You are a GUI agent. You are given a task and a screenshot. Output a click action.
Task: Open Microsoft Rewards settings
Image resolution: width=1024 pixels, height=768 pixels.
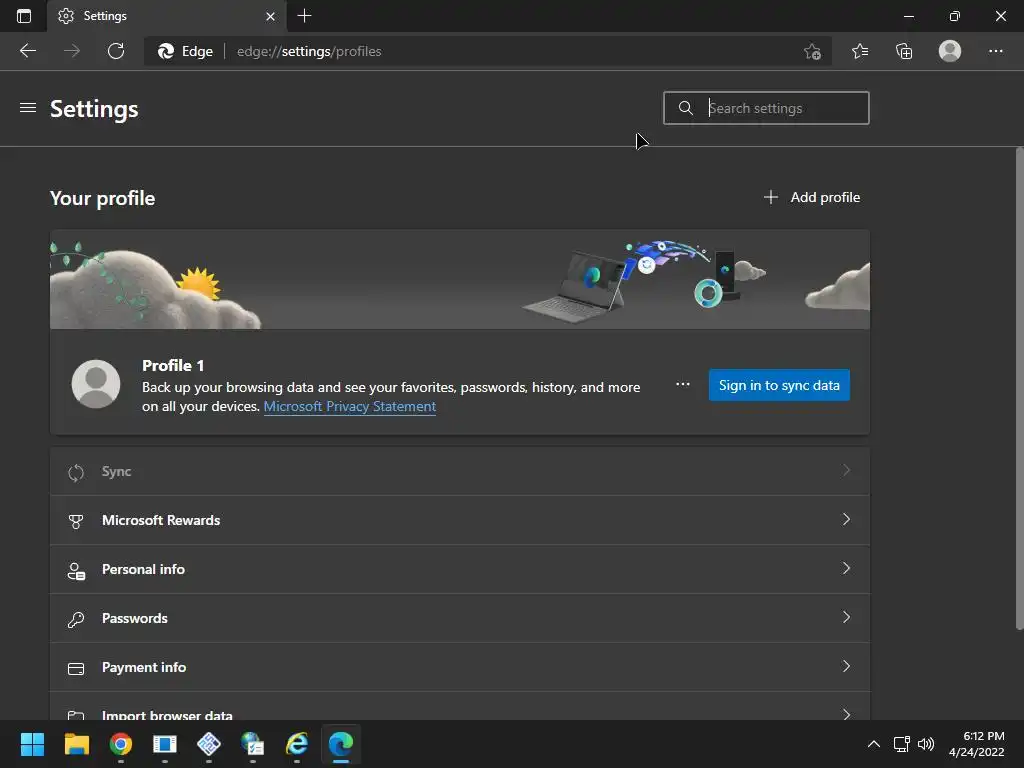(x=460, y=520)
